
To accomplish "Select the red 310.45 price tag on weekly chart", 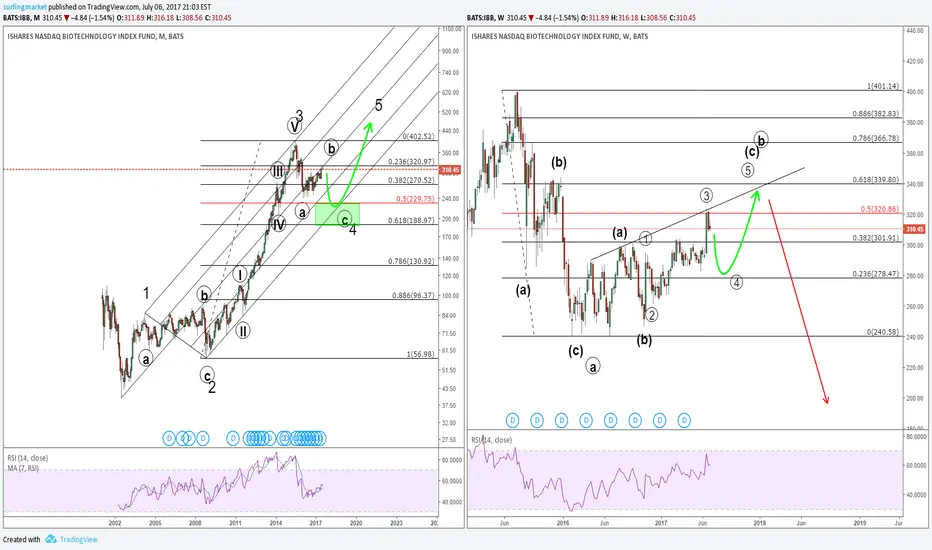I will pyautogui.click(x=915, y=229).
